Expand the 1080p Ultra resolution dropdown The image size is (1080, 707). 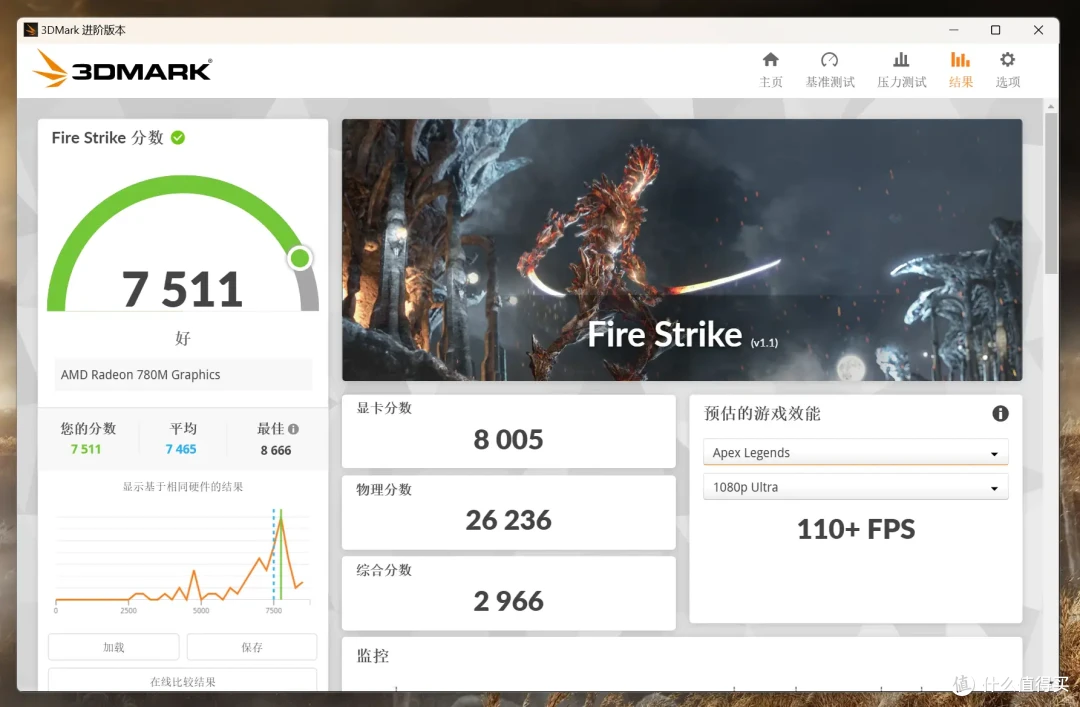pos(855,487)
